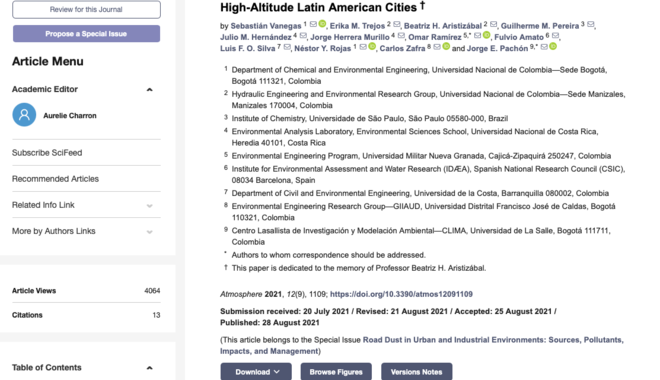Email icon beside Beatriz H. Aristizábal
Image resolution: width=660 pixels, height=380 pixels.
493,24
